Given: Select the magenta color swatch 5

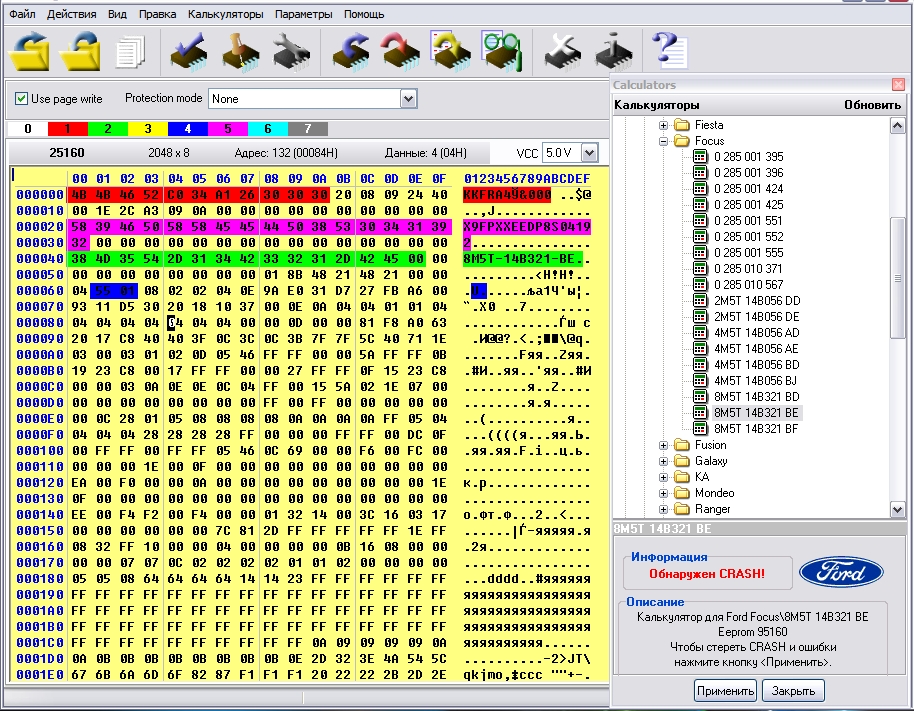Looking at the screenshot, I should pyautogui.click(x=228, y=129).
